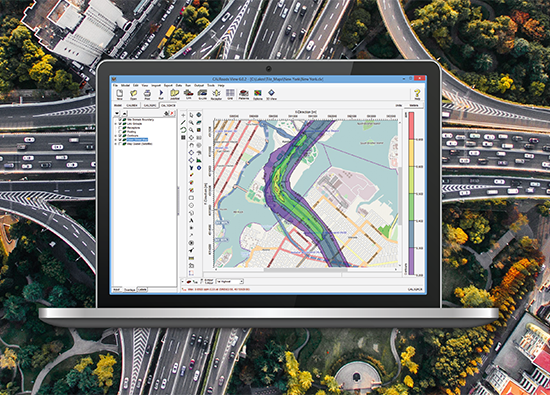Start the model with the Run arrow

point(161,94)
